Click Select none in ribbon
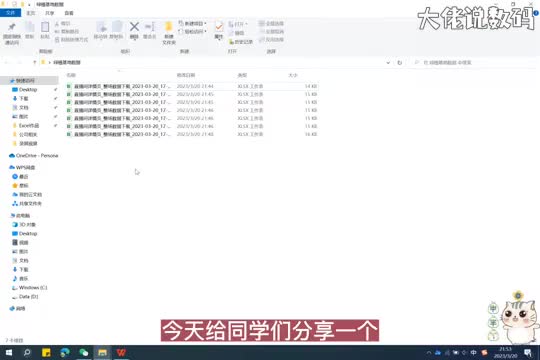 click(x=271, y=31)
